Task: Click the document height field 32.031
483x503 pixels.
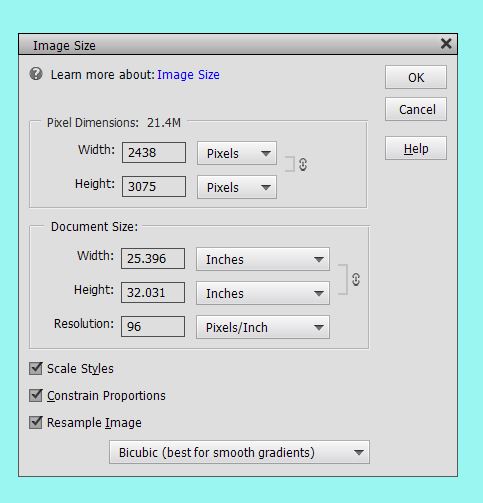Action: click(153, 293)
